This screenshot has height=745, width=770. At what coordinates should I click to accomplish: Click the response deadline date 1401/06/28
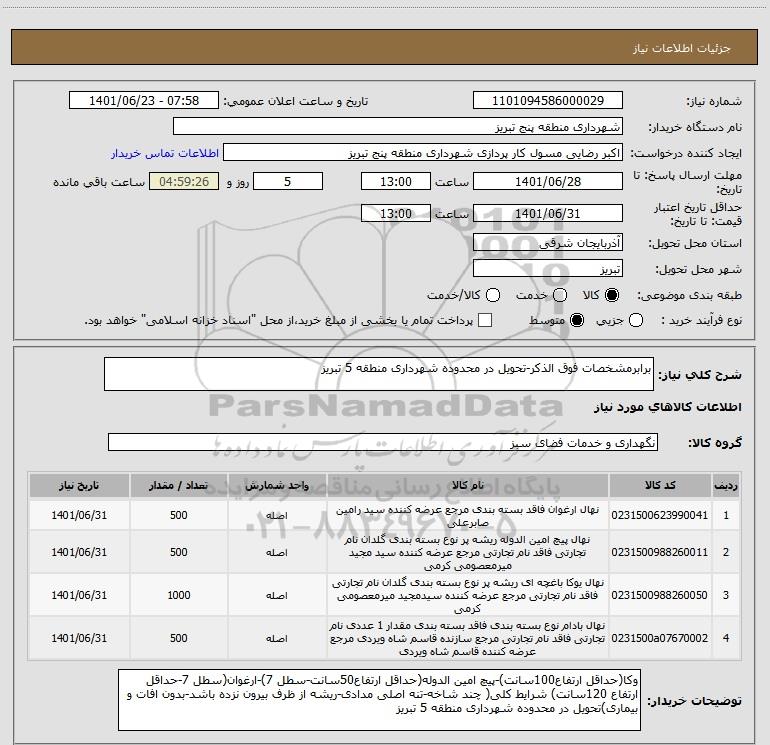[x=548, y=181]
